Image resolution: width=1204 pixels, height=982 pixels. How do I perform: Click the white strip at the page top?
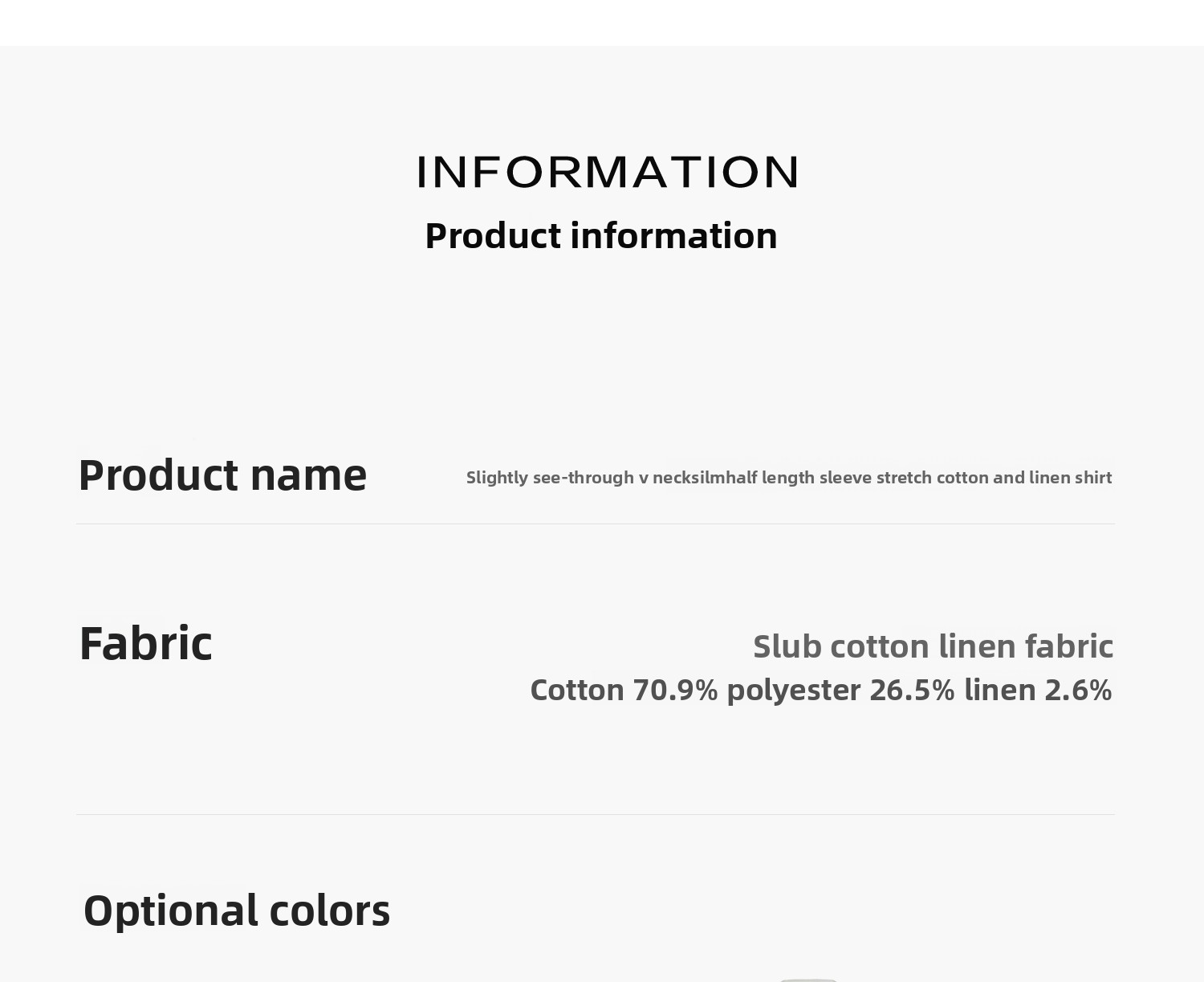(x=602, y=22)
